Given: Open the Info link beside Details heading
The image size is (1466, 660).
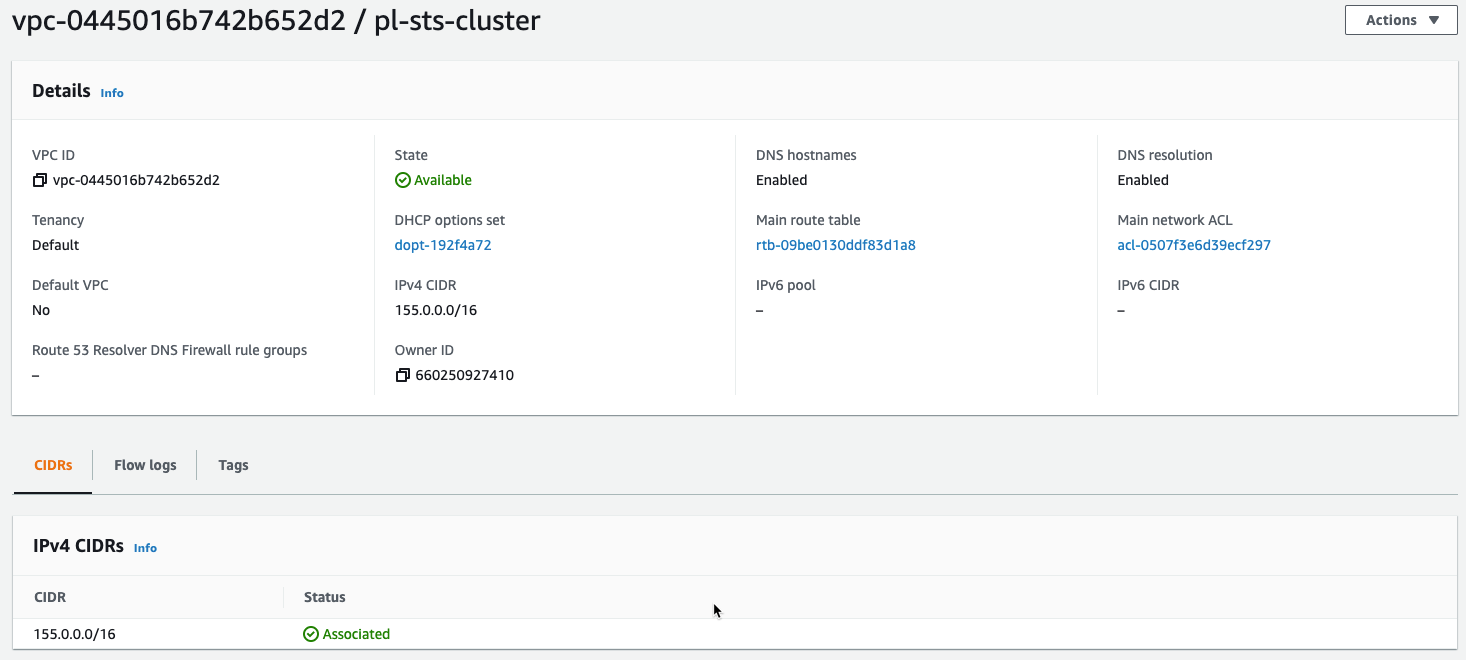Looking at the screenshot, I should [x=111, y=93].
